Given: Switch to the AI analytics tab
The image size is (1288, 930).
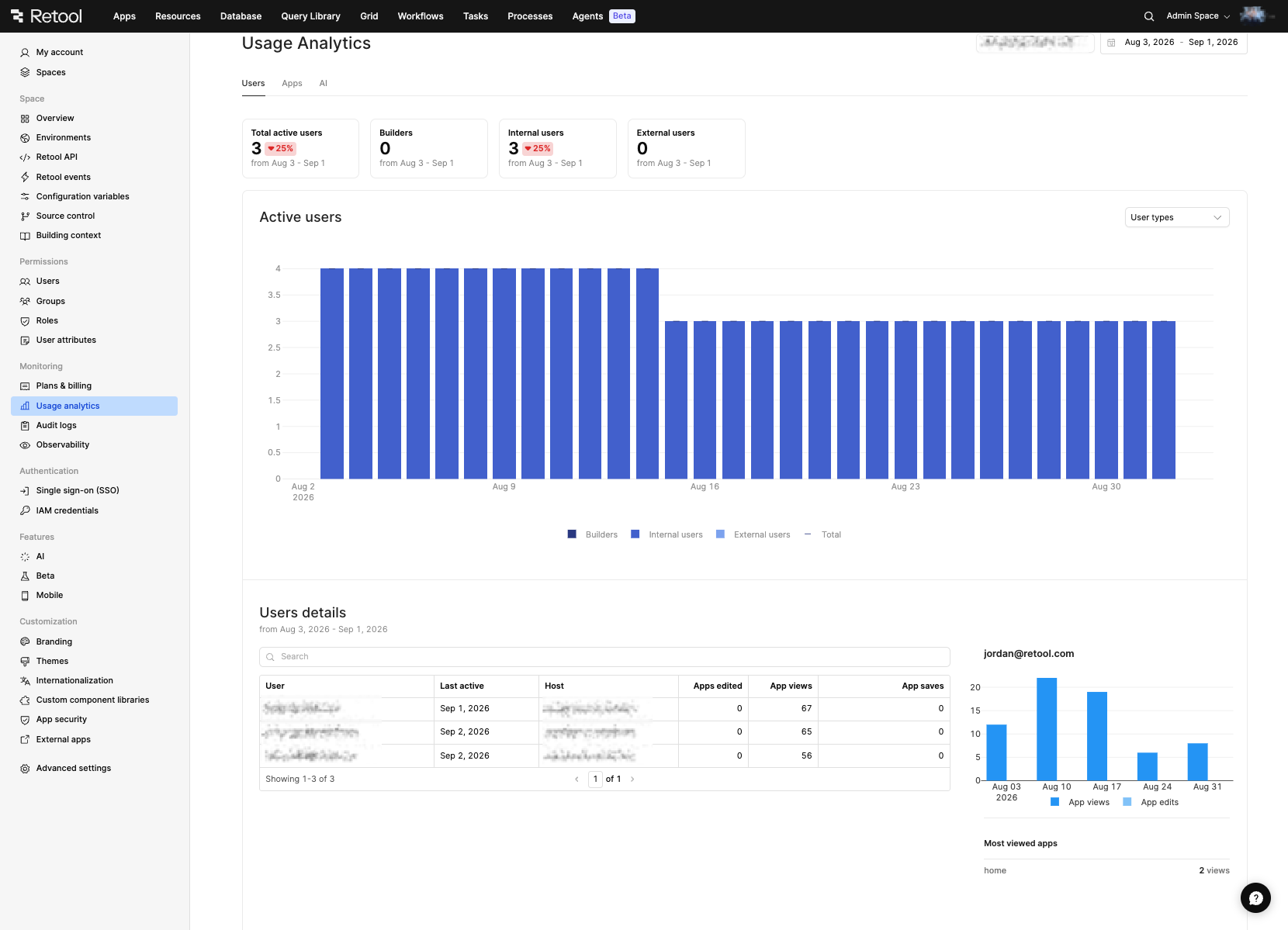Looking at the screenshot, I should tap(324, 84).
